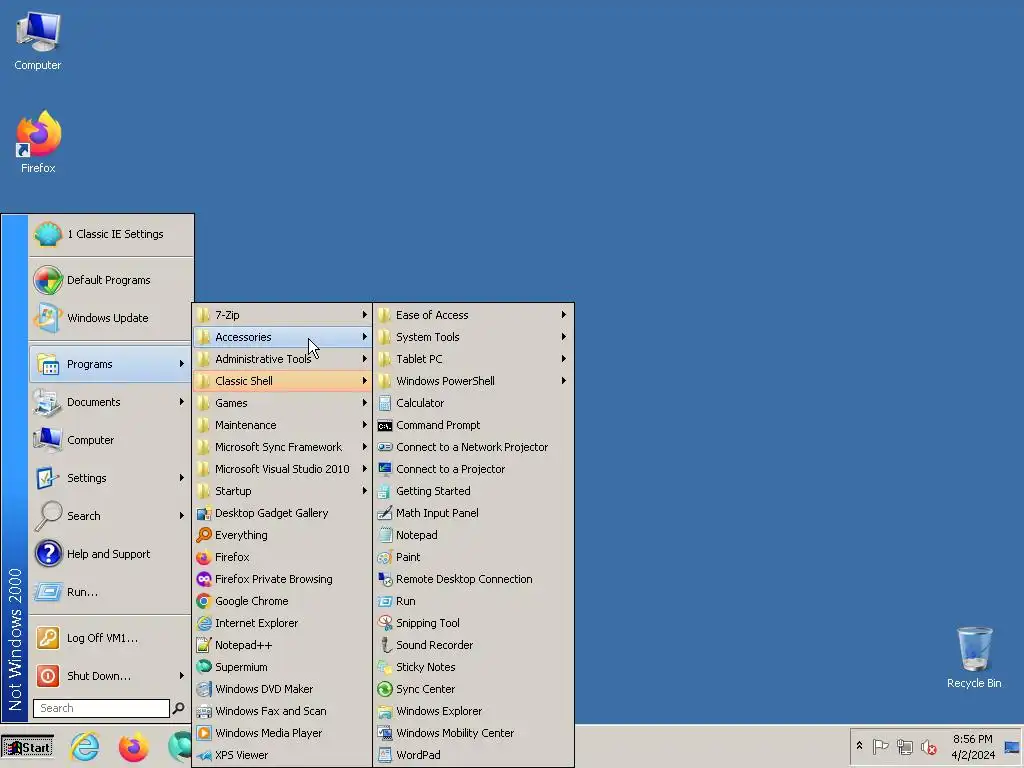1024x768 pixels.
Task: Expand the Games folder
Action: [x=282, y=403]
